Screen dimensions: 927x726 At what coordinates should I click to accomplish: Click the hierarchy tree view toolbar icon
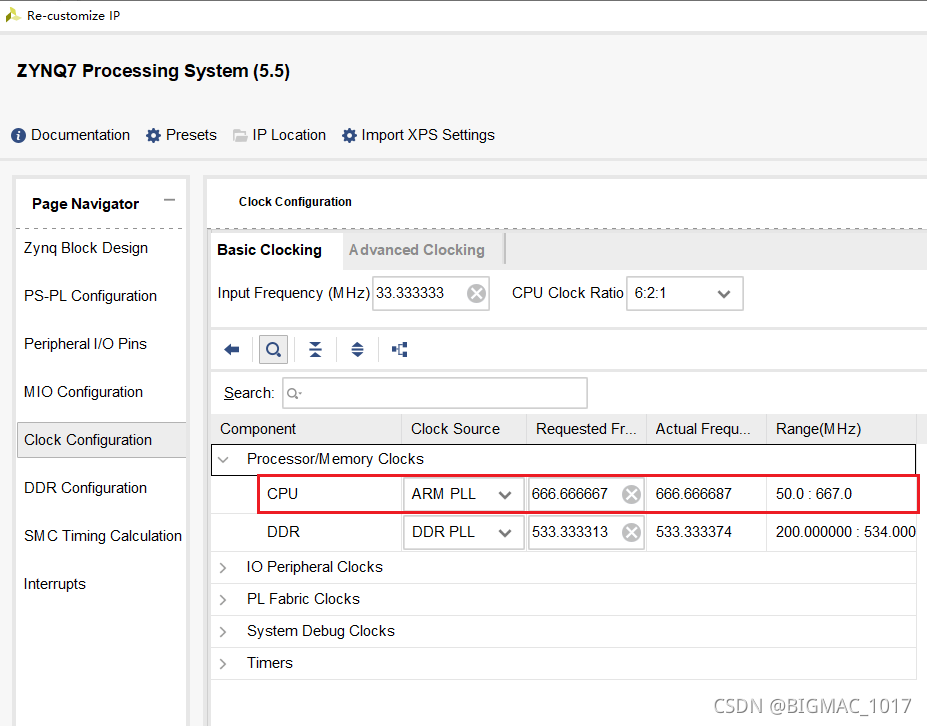coord(400,349)
